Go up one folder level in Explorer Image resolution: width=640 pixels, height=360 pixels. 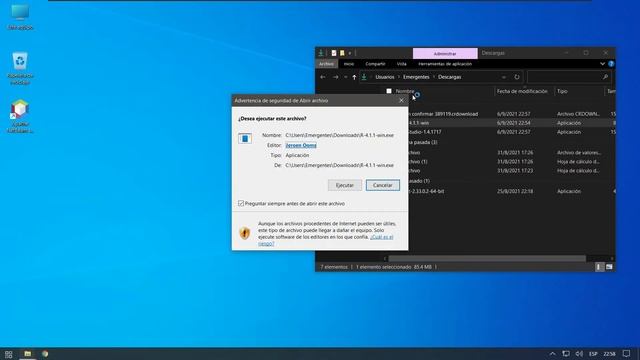point(354,77)
